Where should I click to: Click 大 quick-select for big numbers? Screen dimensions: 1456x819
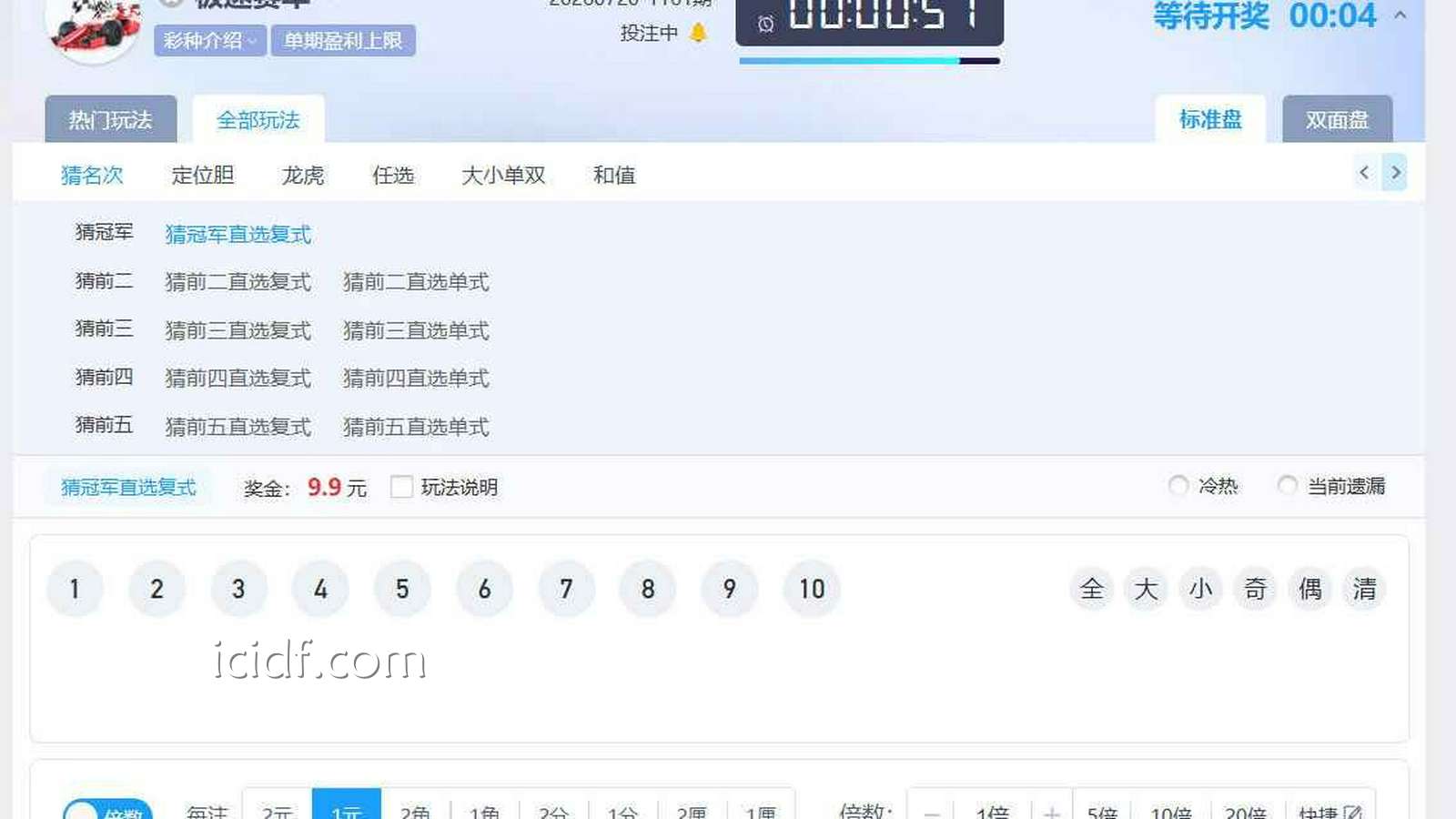pos(1147,589)
